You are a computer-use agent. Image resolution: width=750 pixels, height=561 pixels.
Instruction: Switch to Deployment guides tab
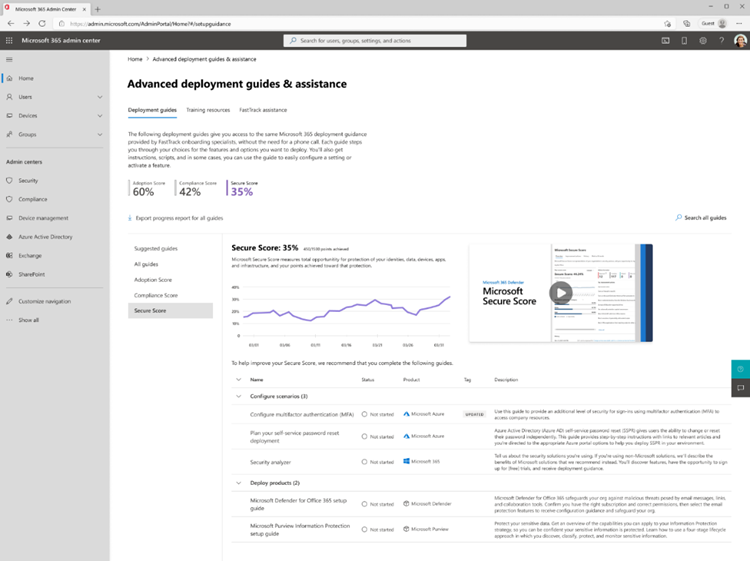152,110
